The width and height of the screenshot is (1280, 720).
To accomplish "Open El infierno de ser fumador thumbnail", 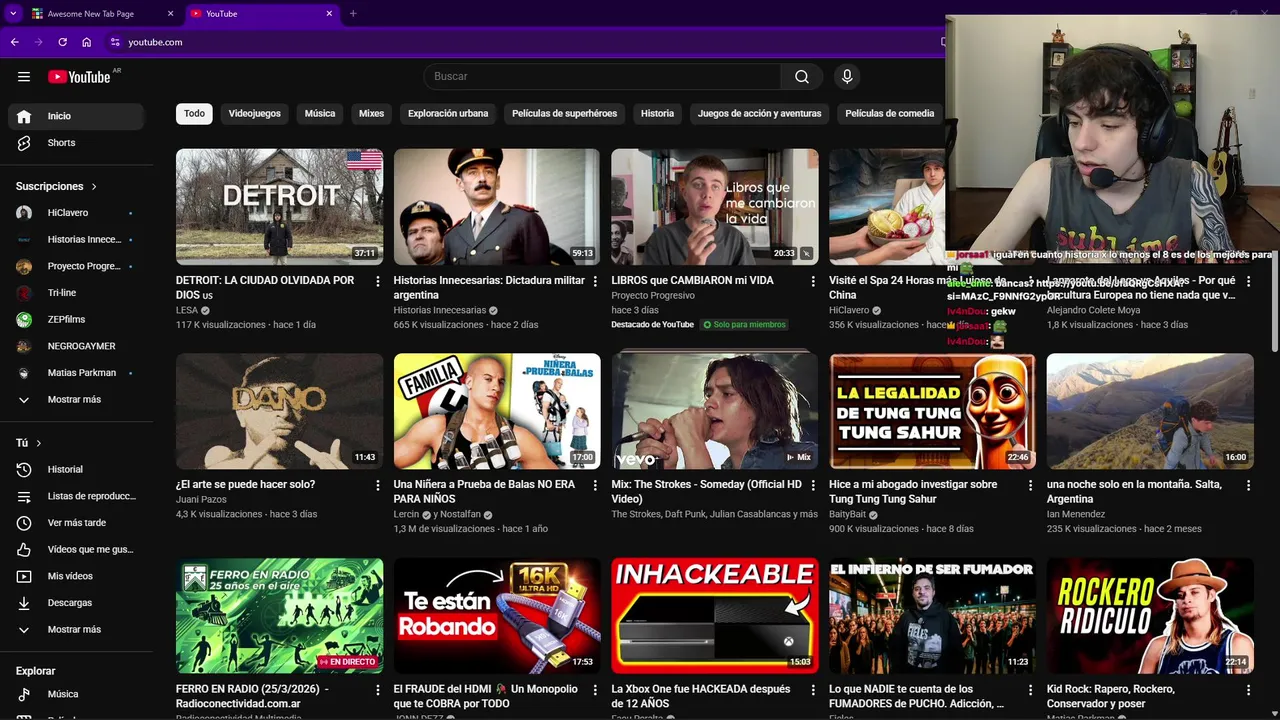I will click(932, 616).
